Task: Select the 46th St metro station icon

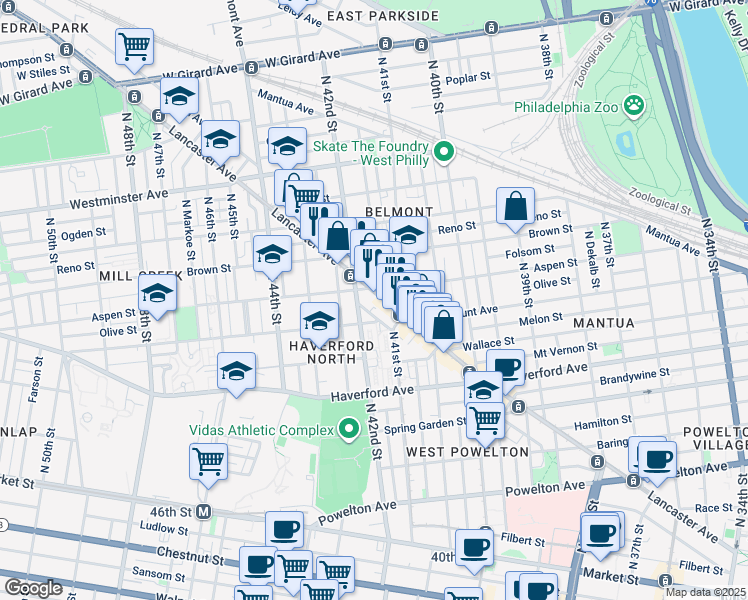Action: point(204,512)
